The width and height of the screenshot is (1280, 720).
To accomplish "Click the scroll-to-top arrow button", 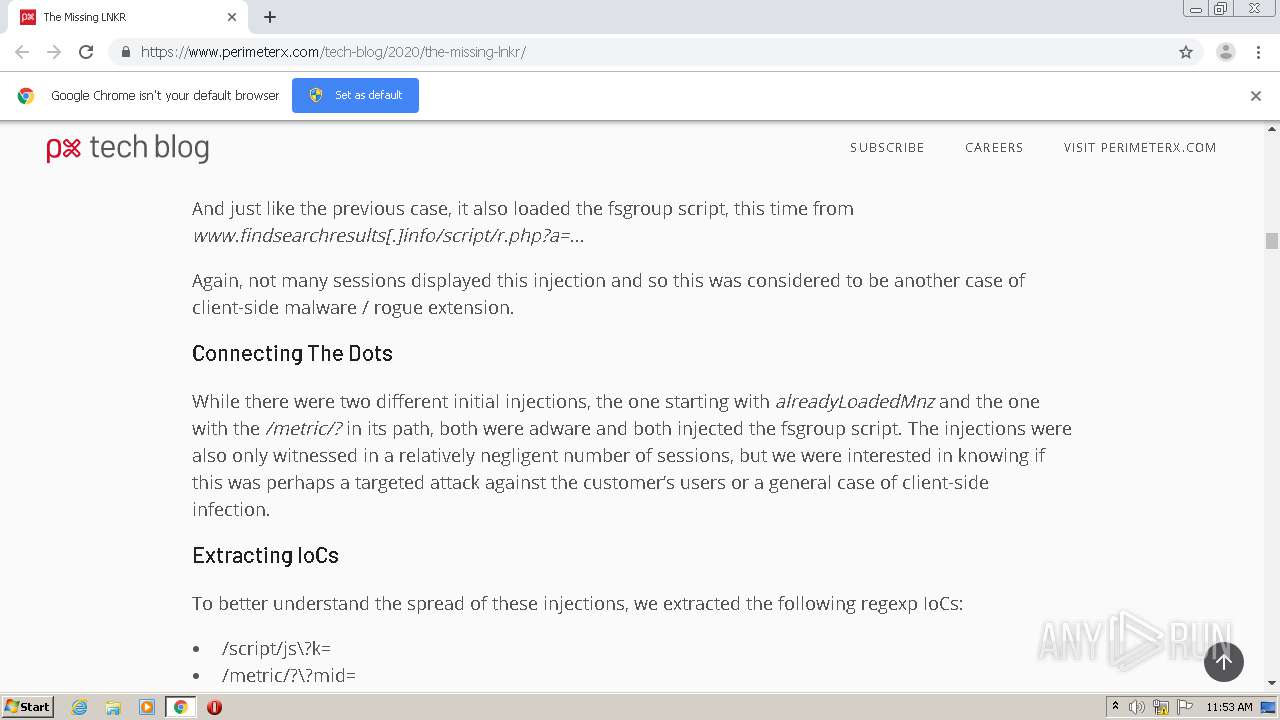I will pyautogui.click(x=1224, y=662).
